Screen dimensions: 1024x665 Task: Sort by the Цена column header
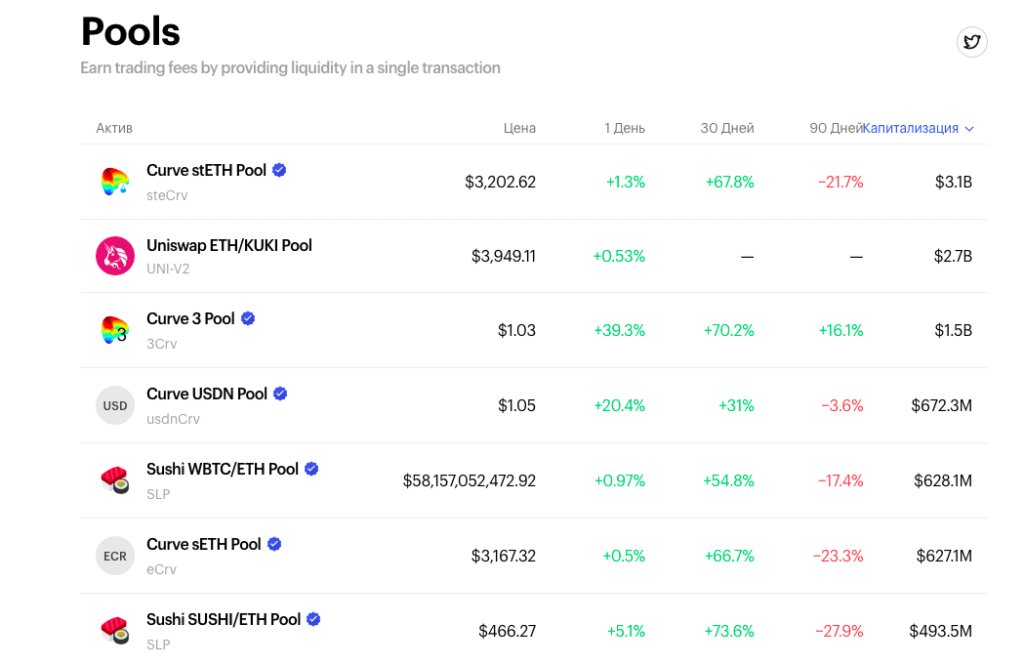(x=519, y=128)
